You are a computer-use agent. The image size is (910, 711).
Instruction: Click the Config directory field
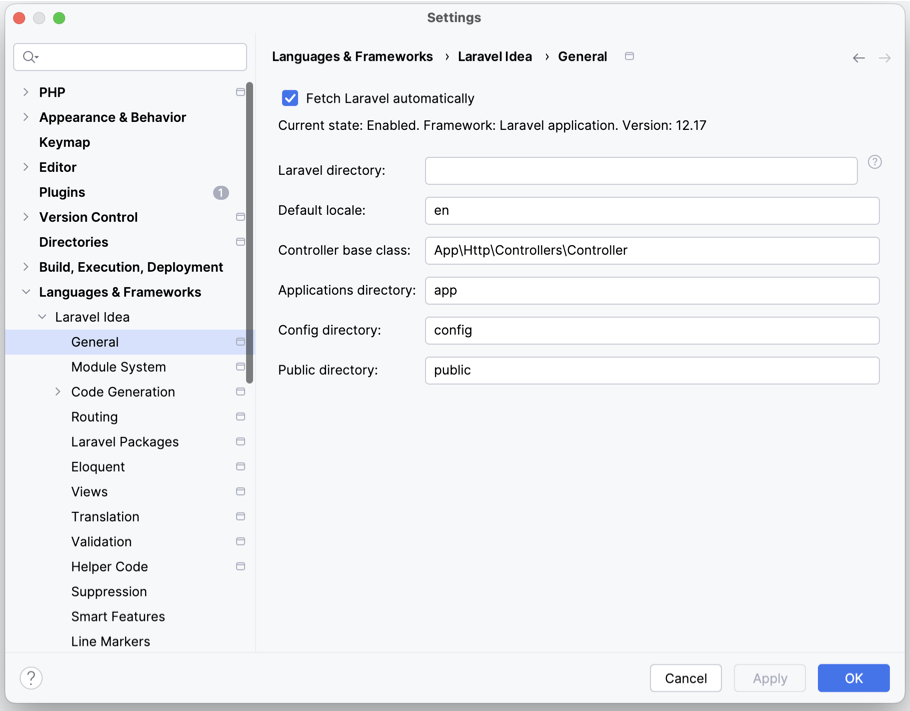click(x=652, y=330)
